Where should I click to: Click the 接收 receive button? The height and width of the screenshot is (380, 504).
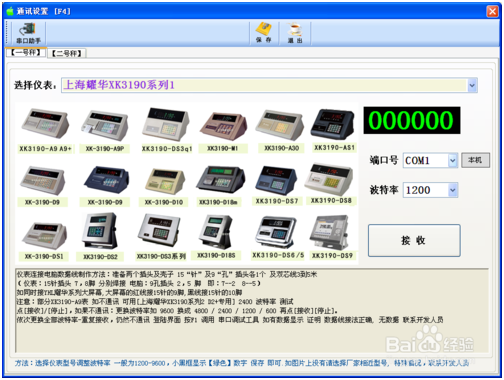click(414, 240)
